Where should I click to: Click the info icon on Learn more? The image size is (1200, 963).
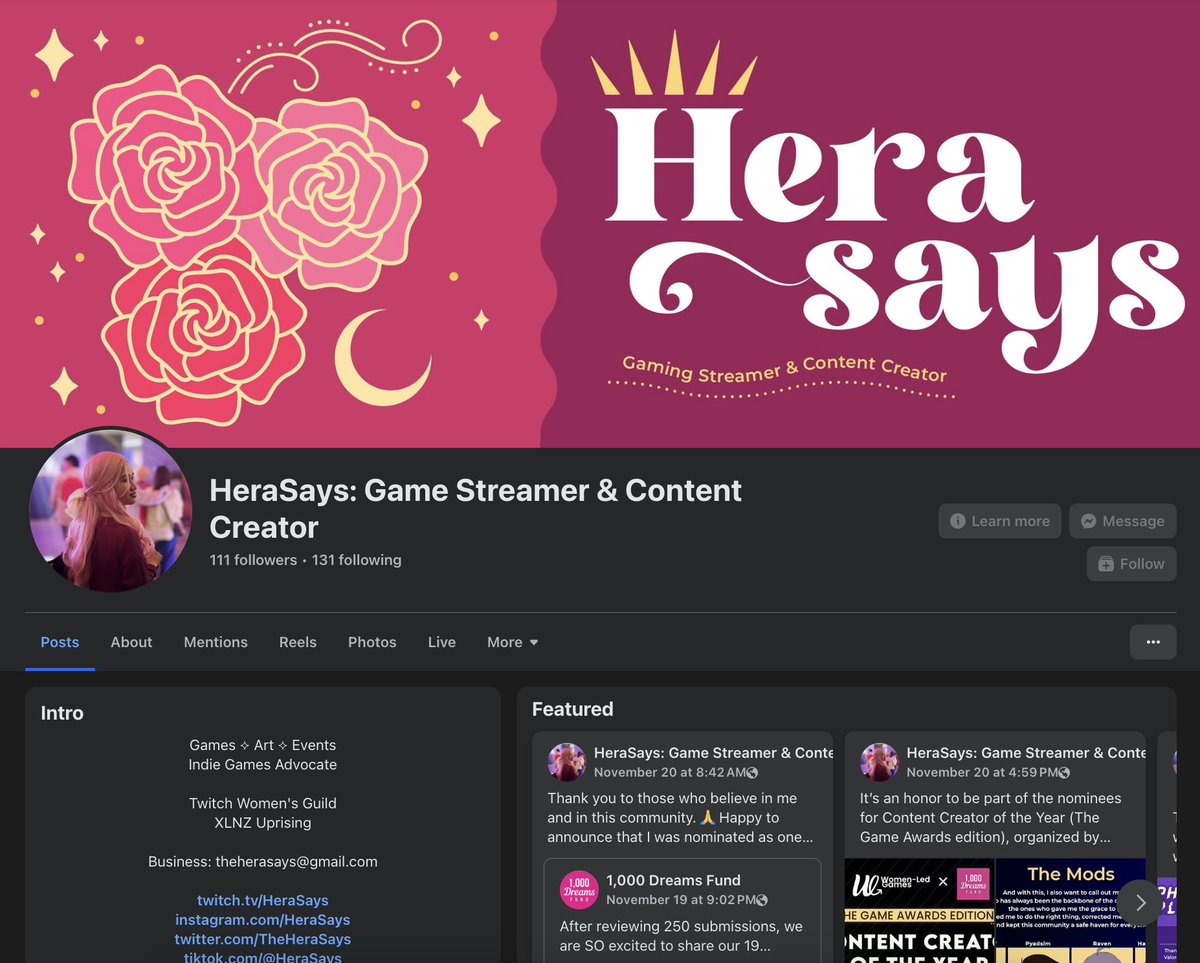coord(958,521)
